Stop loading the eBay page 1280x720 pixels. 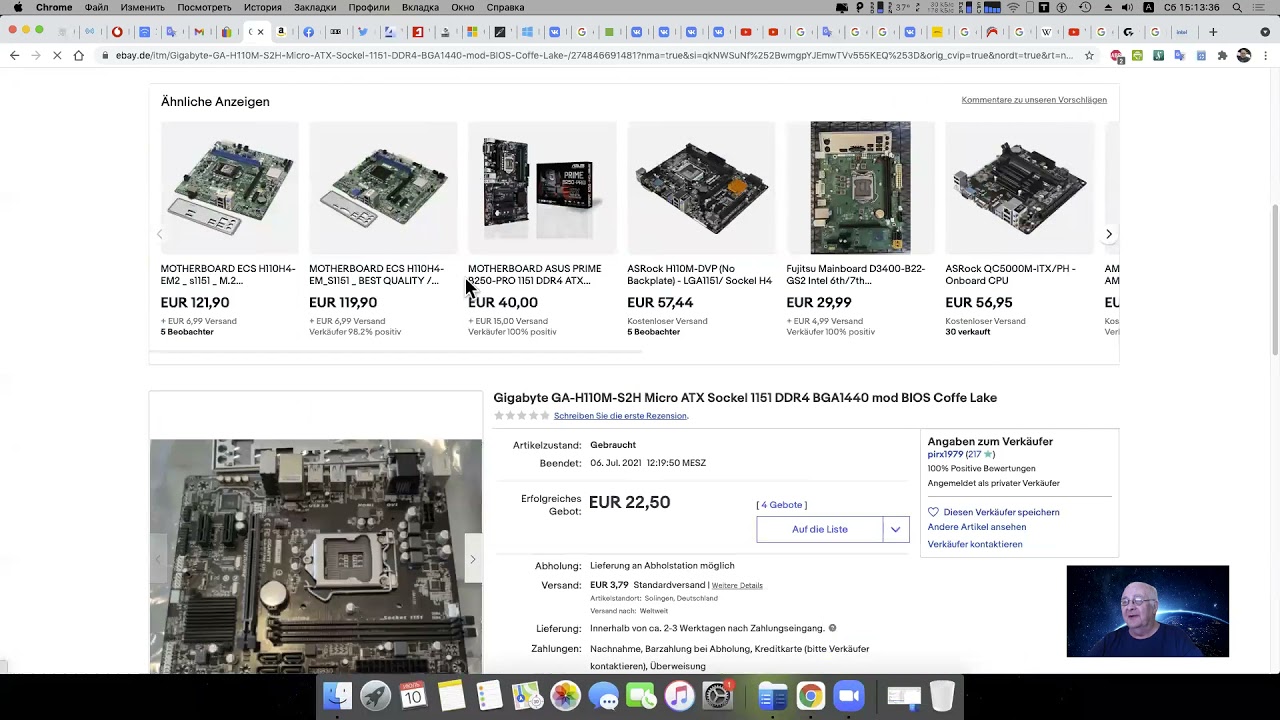56,56
